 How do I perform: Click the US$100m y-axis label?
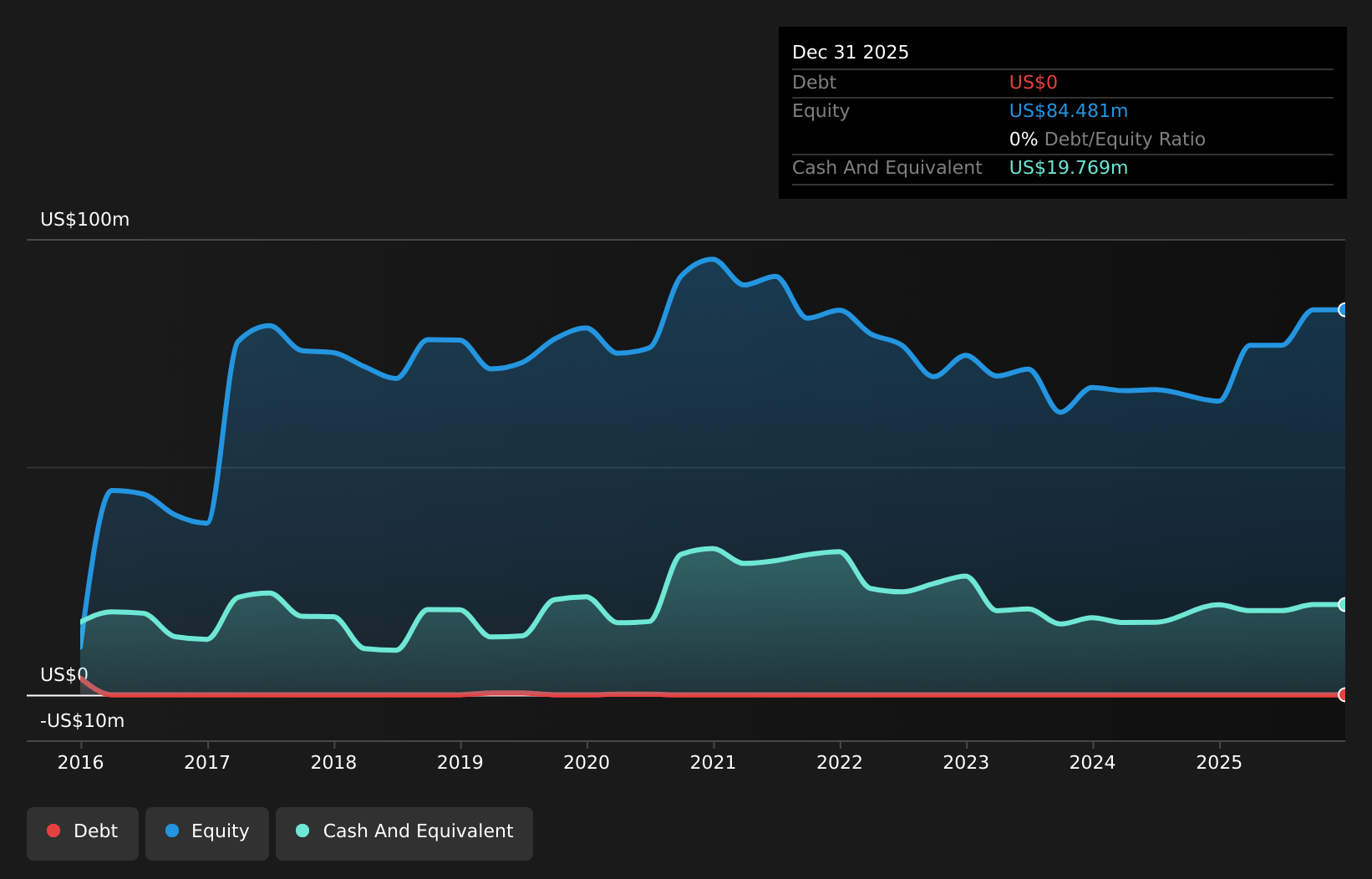coord(84,220)
